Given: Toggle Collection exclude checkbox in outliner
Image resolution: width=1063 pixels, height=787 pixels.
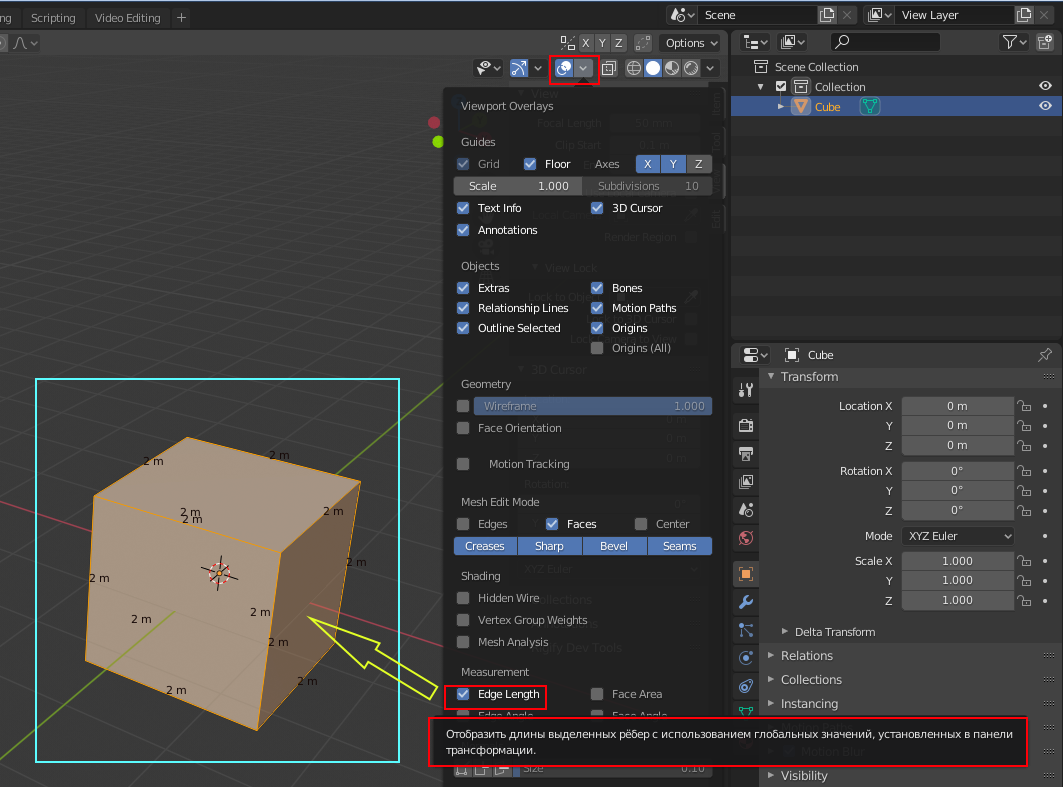Looking at the screenshot, I should coord(781,87).
